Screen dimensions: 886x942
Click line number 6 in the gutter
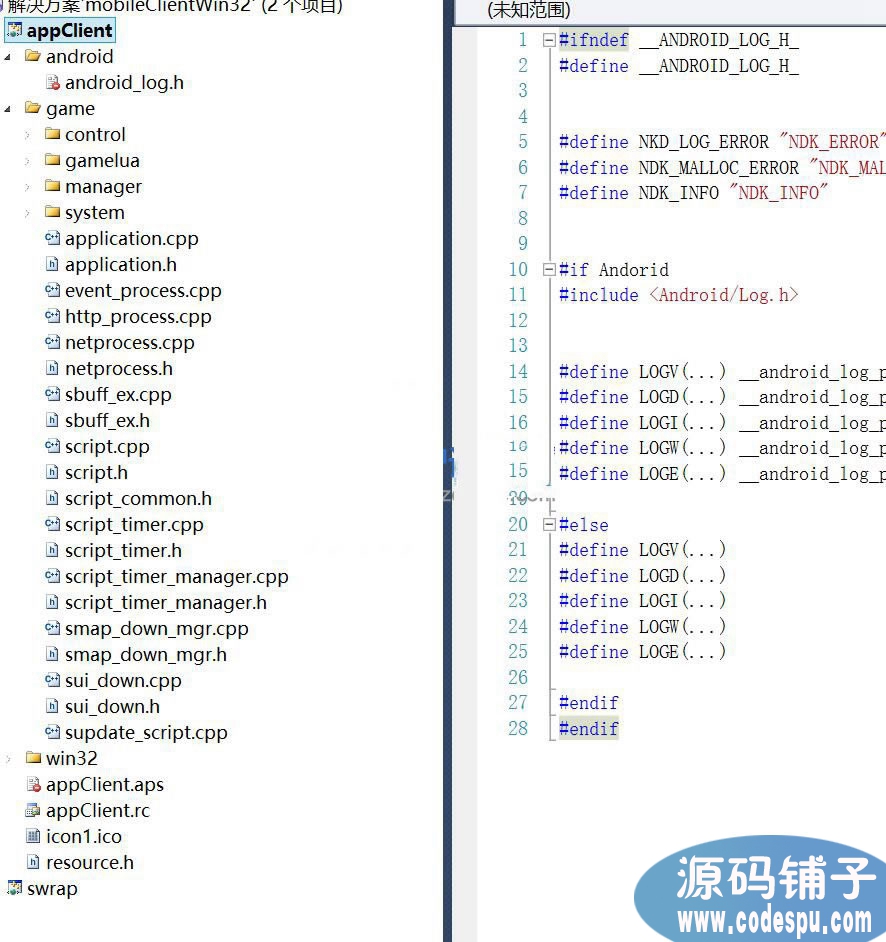(x=523, y=167)
